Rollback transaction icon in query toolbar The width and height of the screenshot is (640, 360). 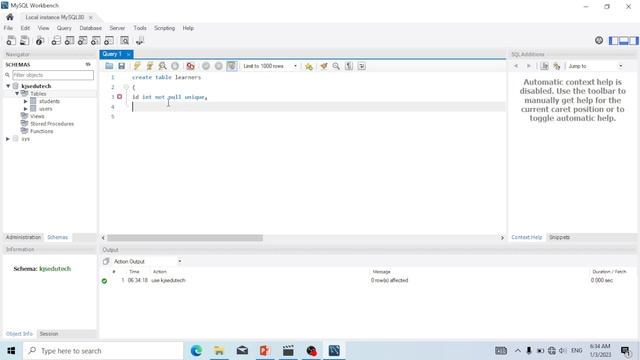click(x=218, y=66)
